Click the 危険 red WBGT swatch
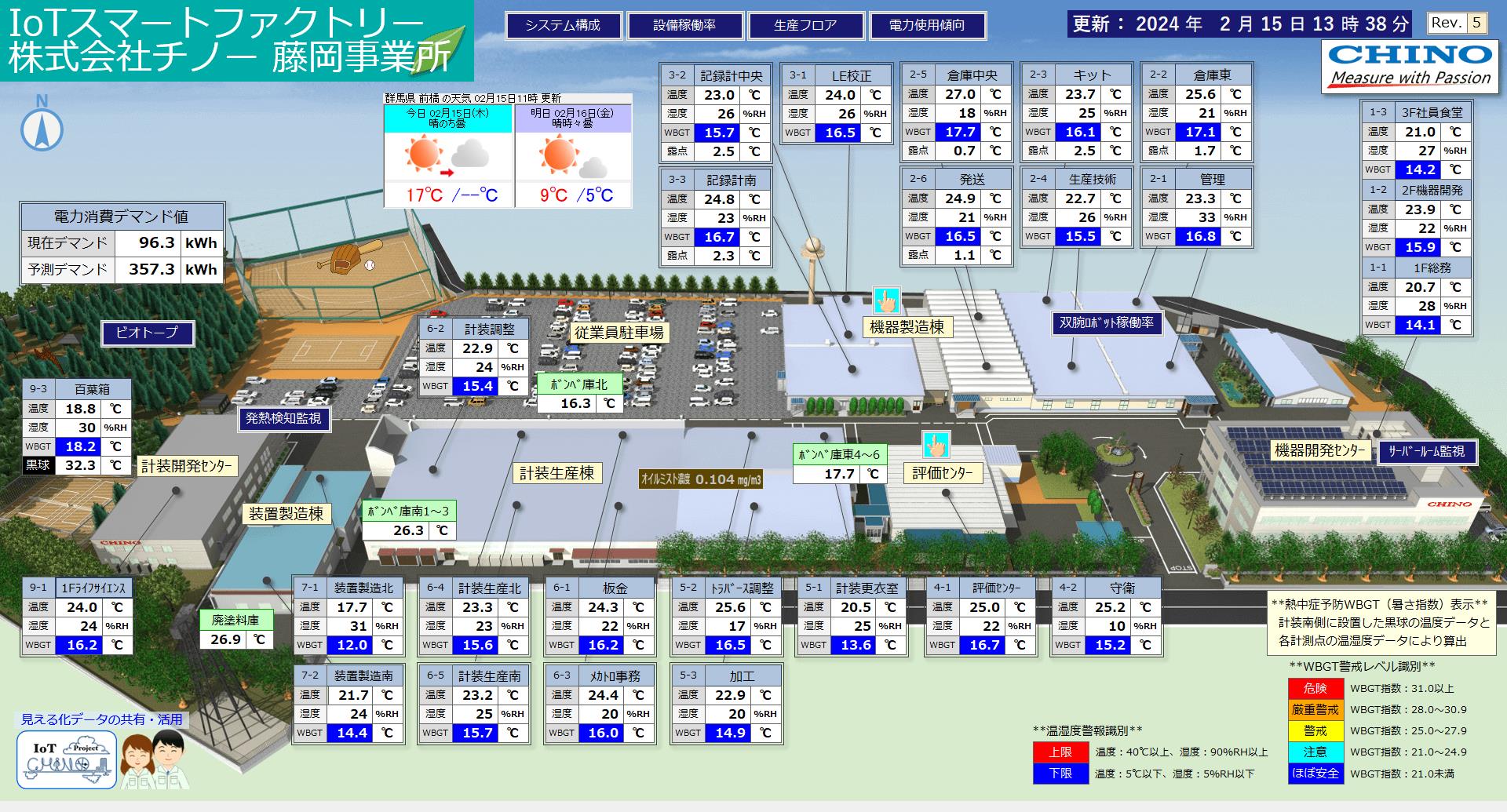This screenshot has height=812, width=1507. (x=1315, y=688)
